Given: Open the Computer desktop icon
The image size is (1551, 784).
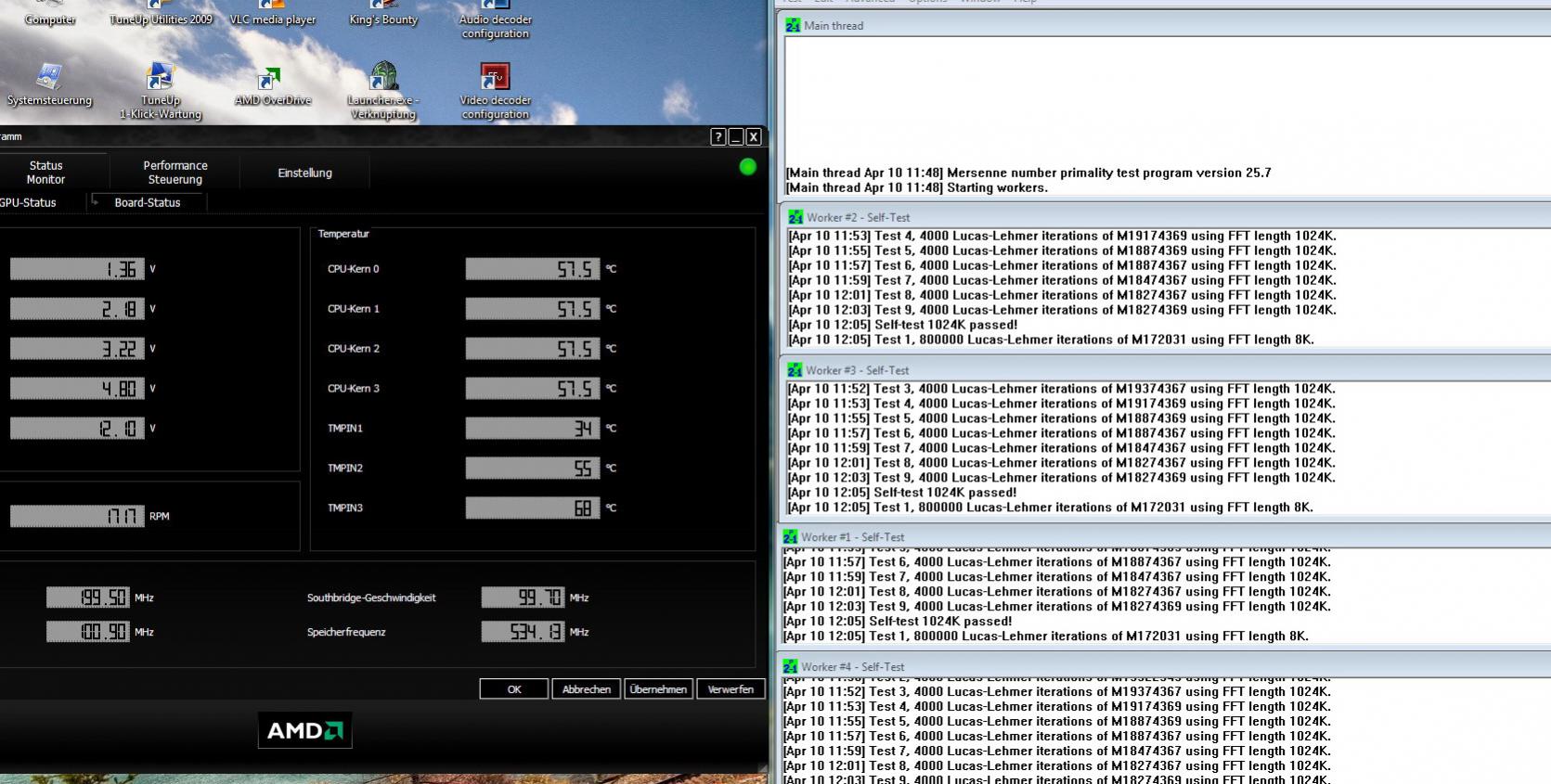Looking at the screenshot, I should (50, 13).
